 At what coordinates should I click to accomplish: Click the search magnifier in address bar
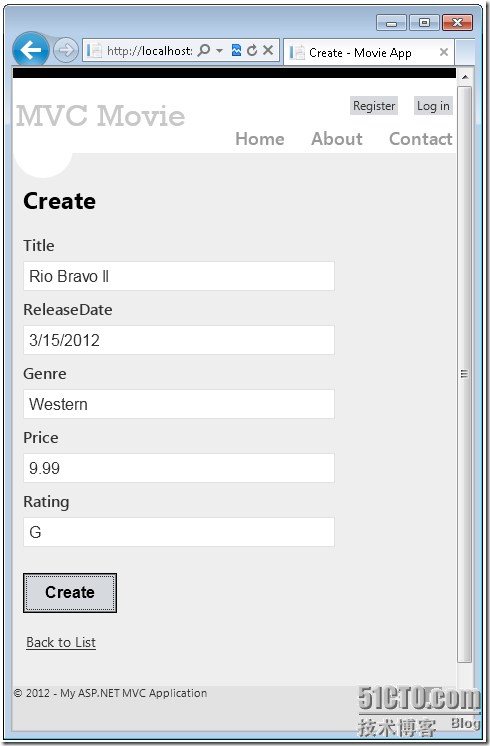click(204, 50)
